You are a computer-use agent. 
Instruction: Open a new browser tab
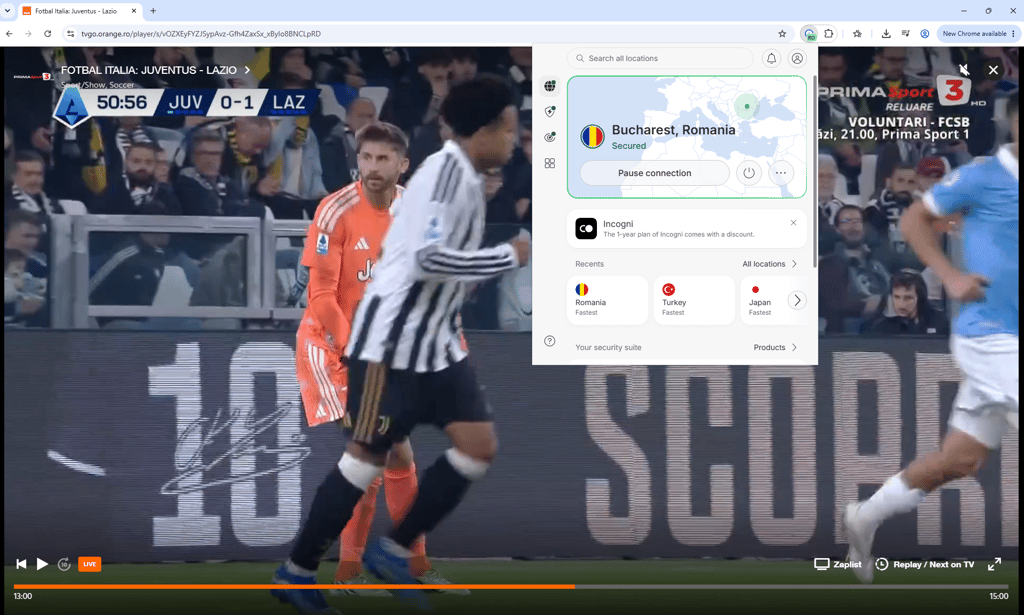tap(153, 11)
